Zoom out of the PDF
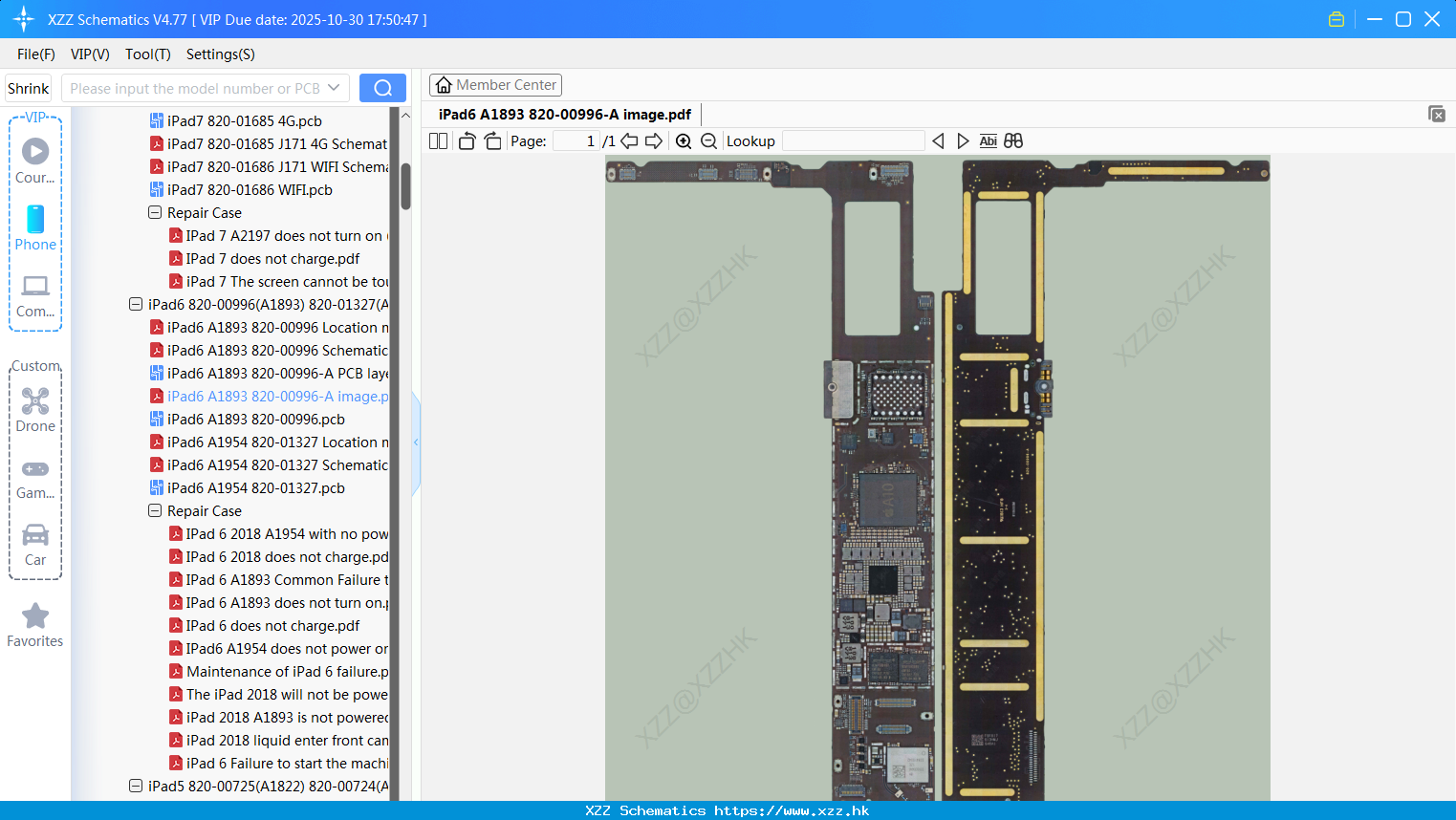This screenshot has width=1456, height=820. [708, 140]
